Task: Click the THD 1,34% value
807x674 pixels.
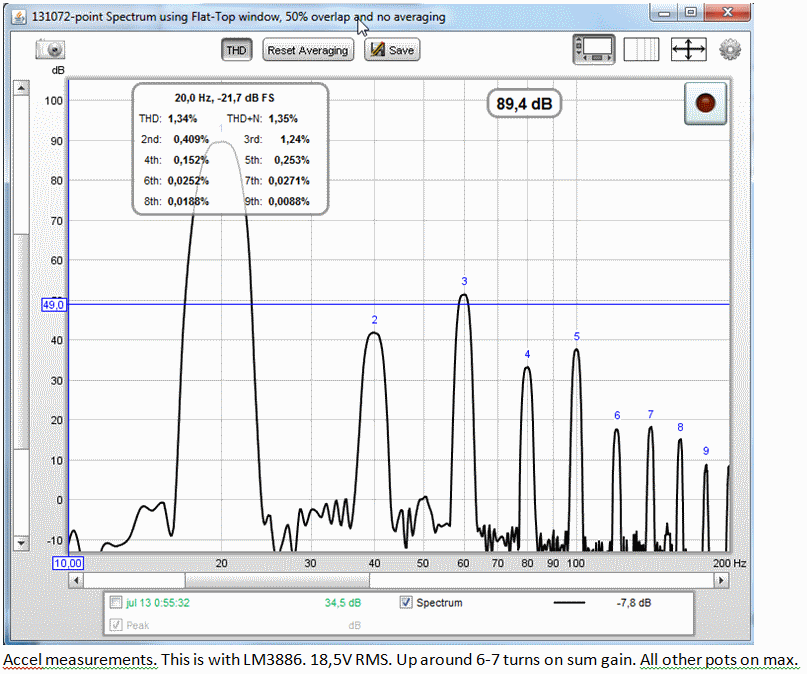Action: tap(182, 118)
